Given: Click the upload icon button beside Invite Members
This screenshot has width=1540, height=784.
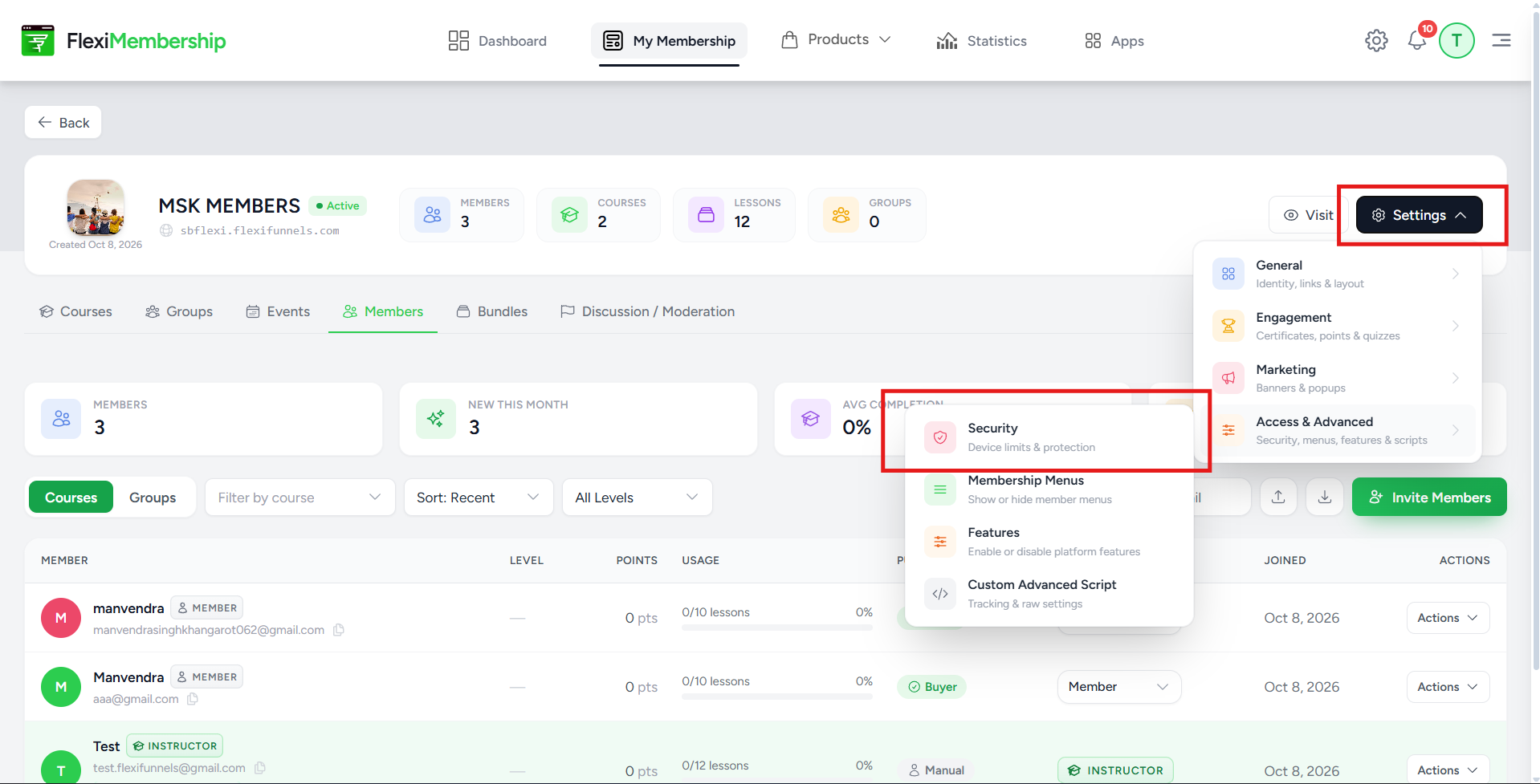Looking at the screenshot, I should 1278,498.
